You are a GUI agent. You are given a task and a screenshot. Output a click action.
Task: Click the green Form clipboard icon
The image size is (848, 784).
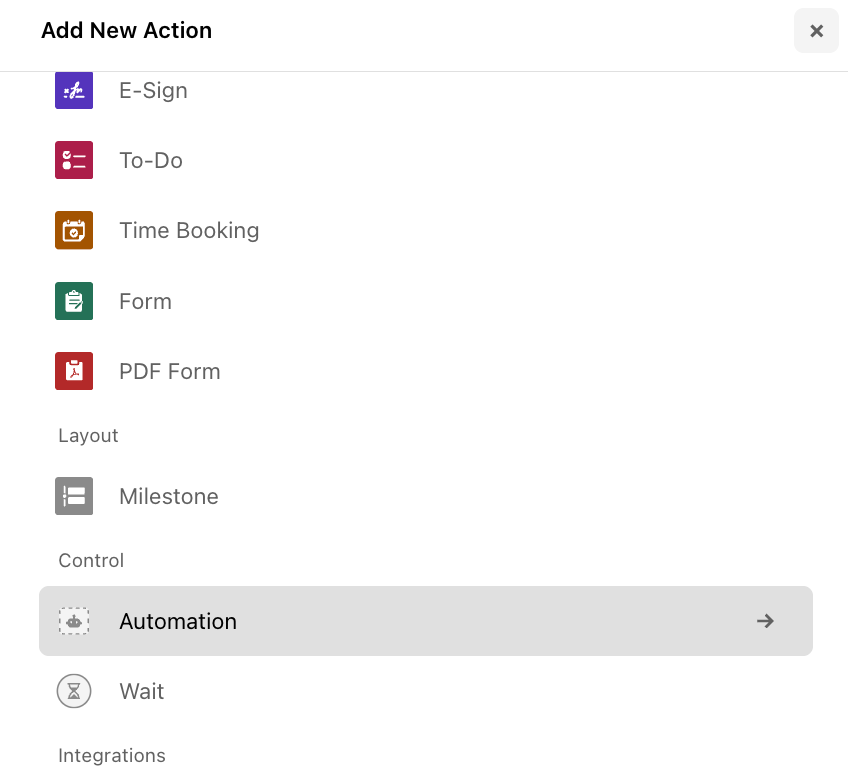[x=74, y=301]
